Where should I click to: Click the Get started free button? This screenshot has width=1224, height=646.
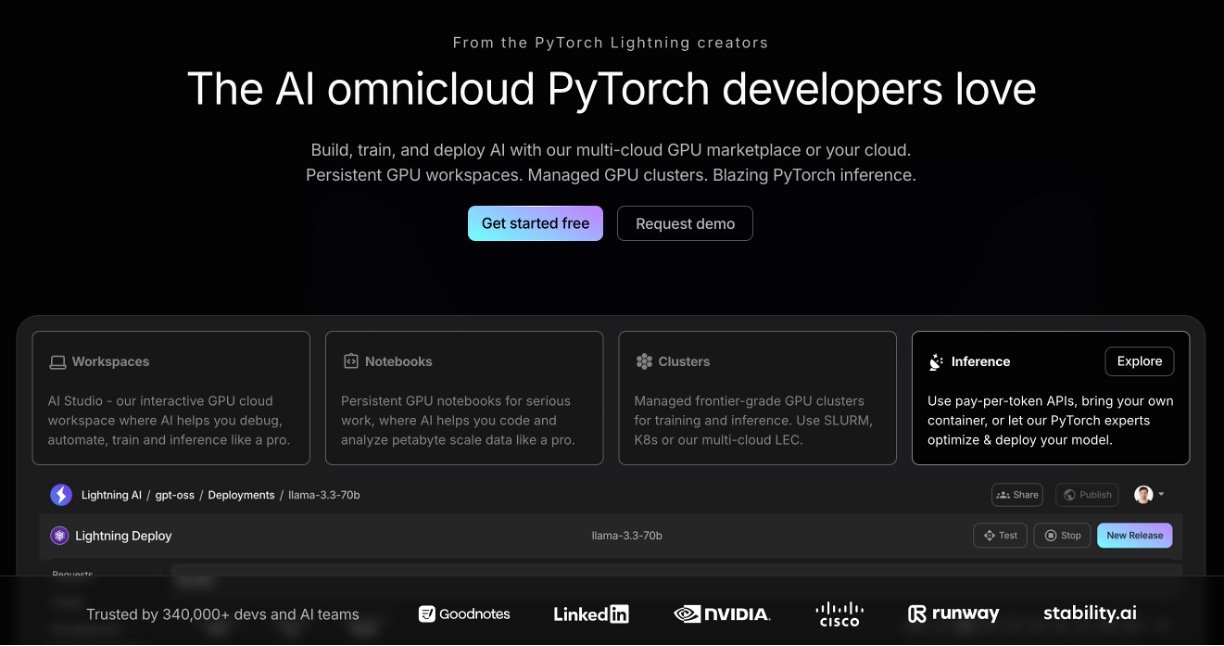(535, 224)
